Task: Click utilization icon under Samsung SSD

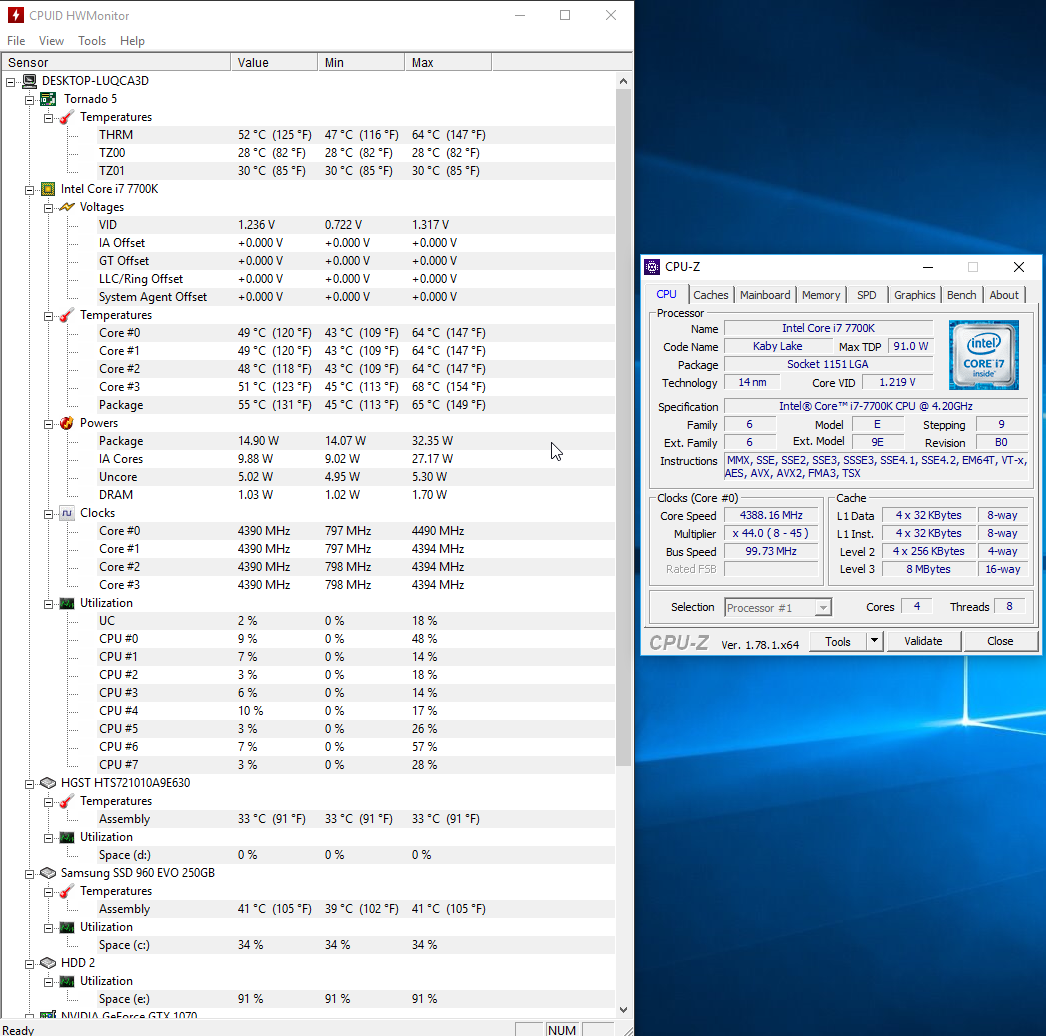Action: coord(67,927)
